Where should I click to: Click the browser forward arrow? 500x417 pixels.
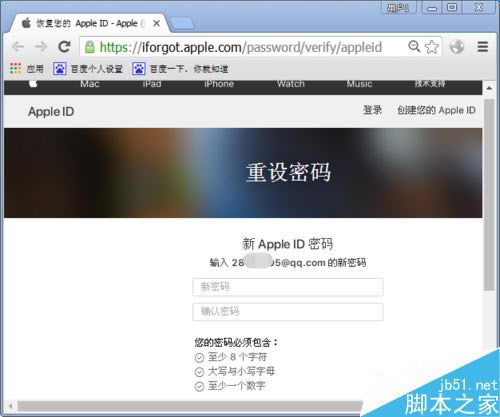(41, 47)
